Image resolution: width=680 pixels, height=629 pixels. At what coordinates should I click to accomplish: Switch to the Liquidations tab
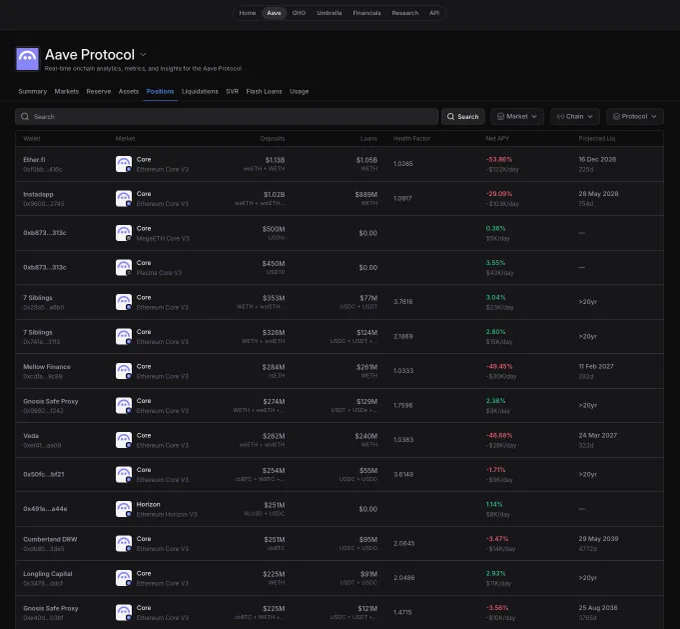(x=200, y=92)
